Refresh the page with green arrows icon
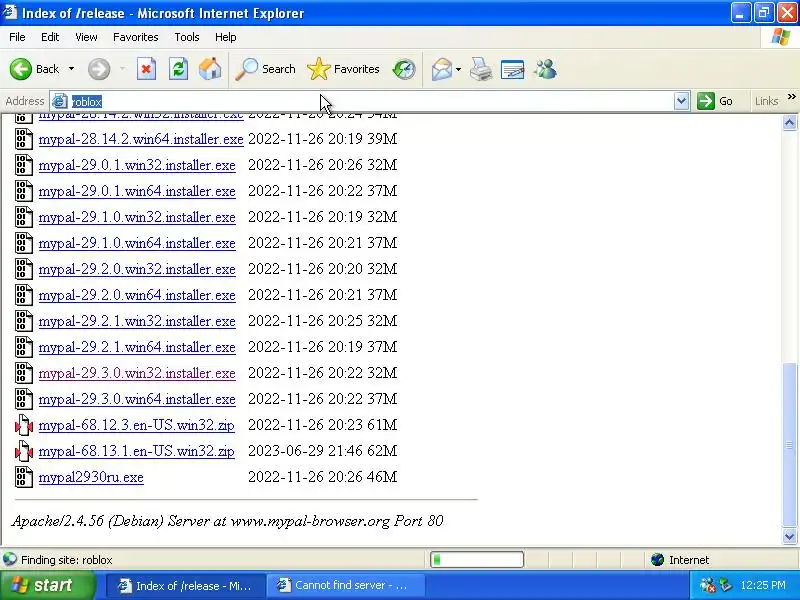 click(179, 69)
